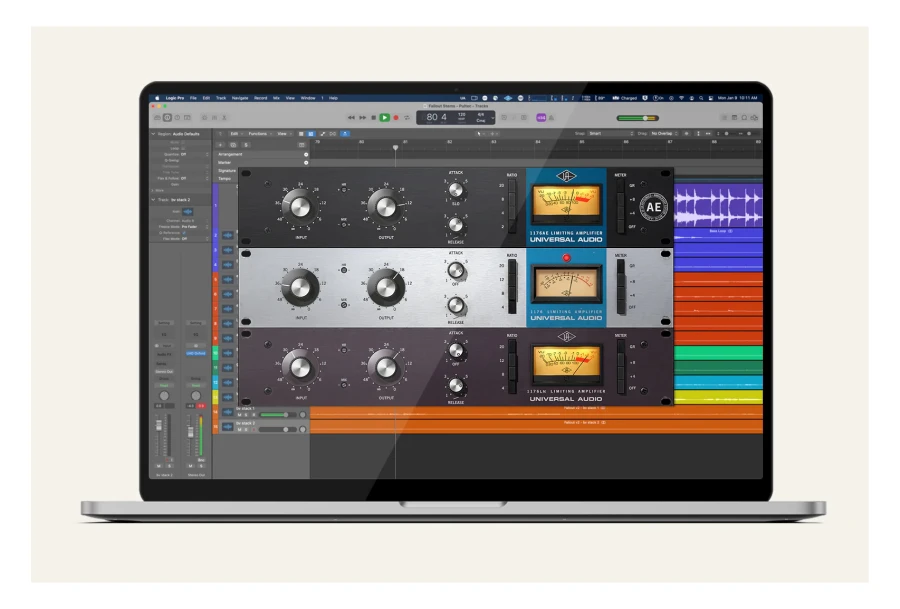The width and height of the screenshot is (900, 609).
Task: Click the silver 1176 Release knob
Action: click(456, 305)
